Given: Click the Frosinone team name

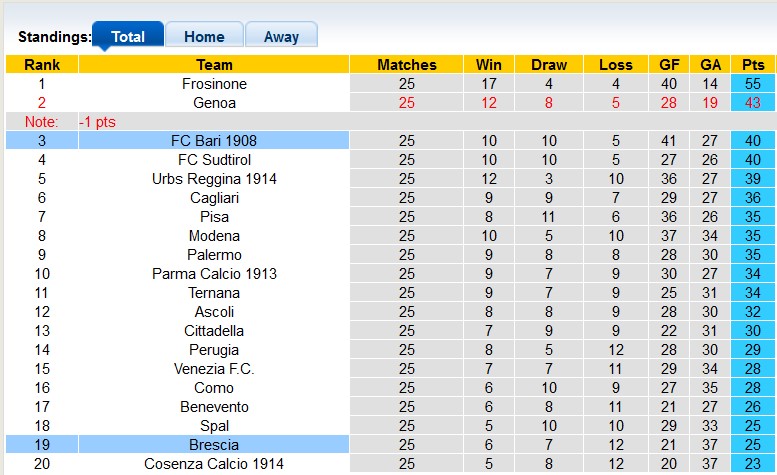Looking at the screenshot, I should (x=214, y=84).
